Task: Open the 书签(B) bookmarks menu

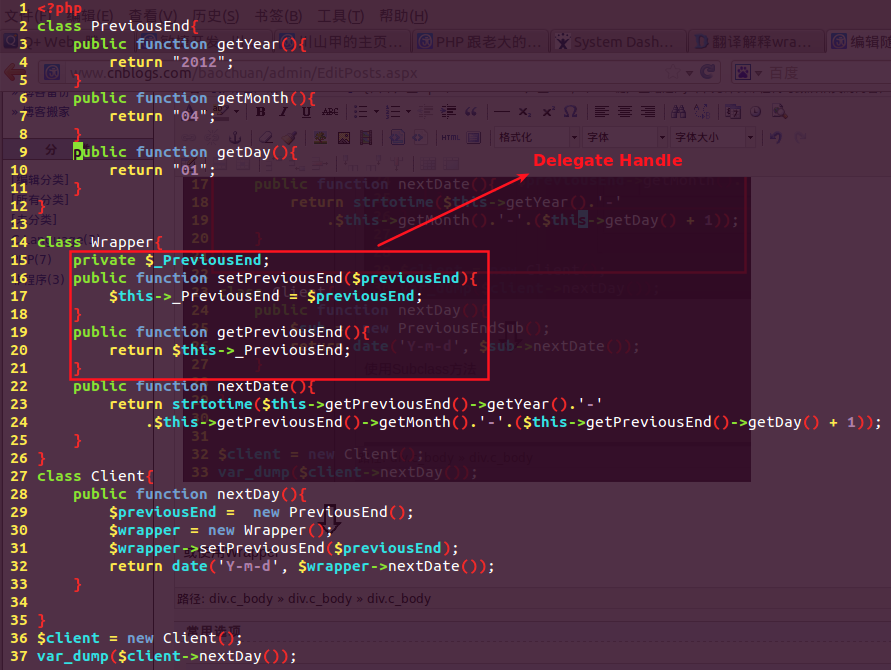Action: [x=278, y=16]
